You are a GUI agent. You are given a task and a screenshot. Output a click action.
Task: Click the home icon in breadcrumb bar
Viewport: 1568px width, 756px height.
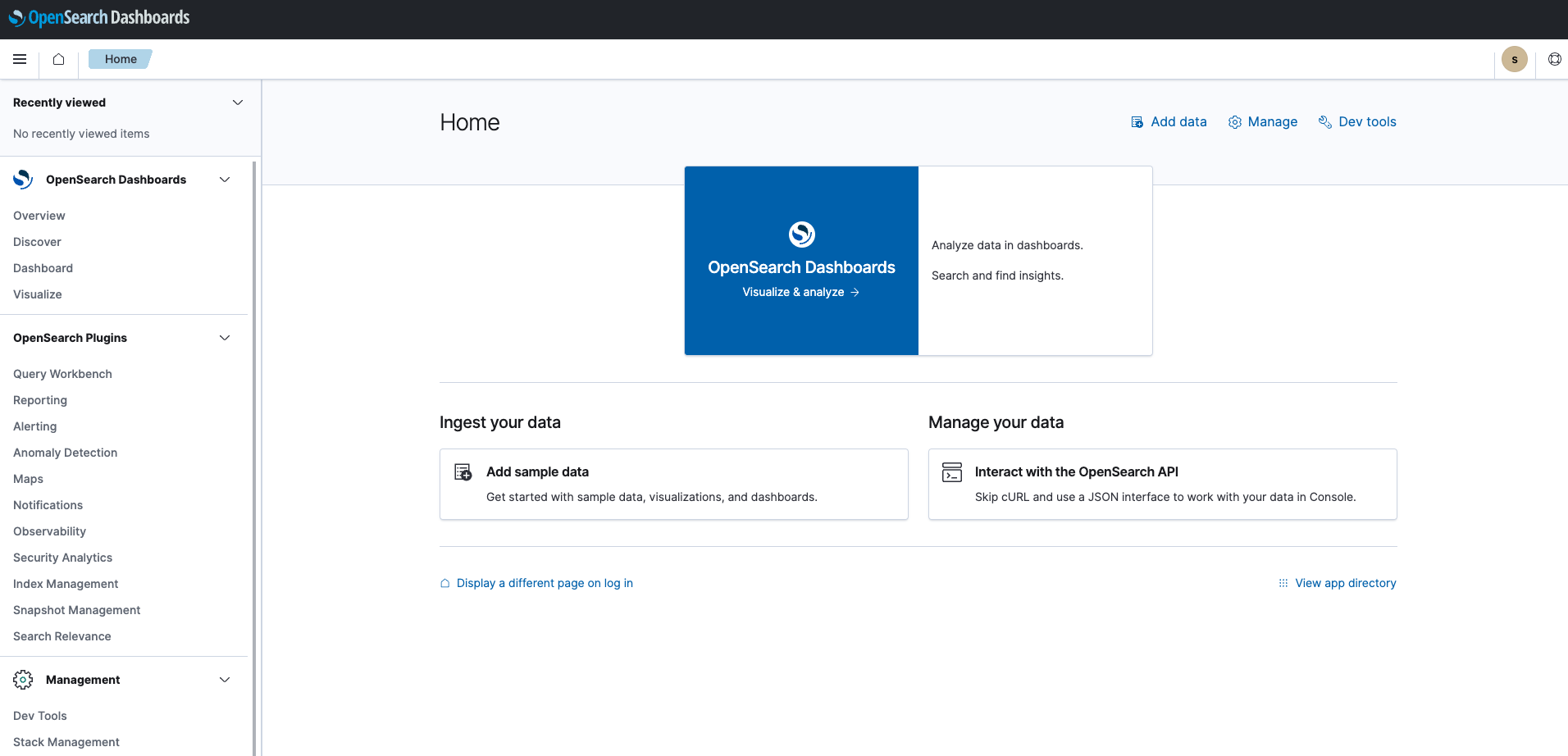click(58, 59)
